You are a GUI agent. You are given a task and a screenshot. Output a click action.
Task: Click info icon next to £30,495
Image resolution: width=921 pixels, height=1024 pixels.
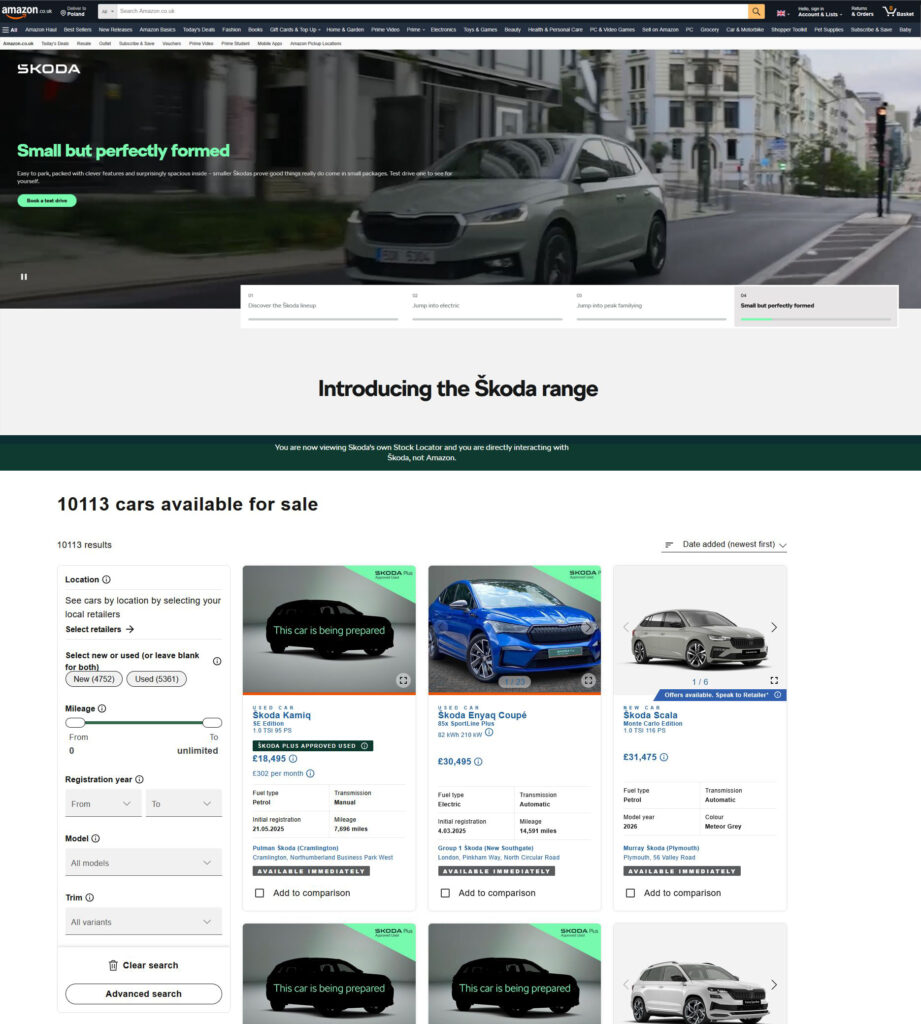(x=478, y=761)
